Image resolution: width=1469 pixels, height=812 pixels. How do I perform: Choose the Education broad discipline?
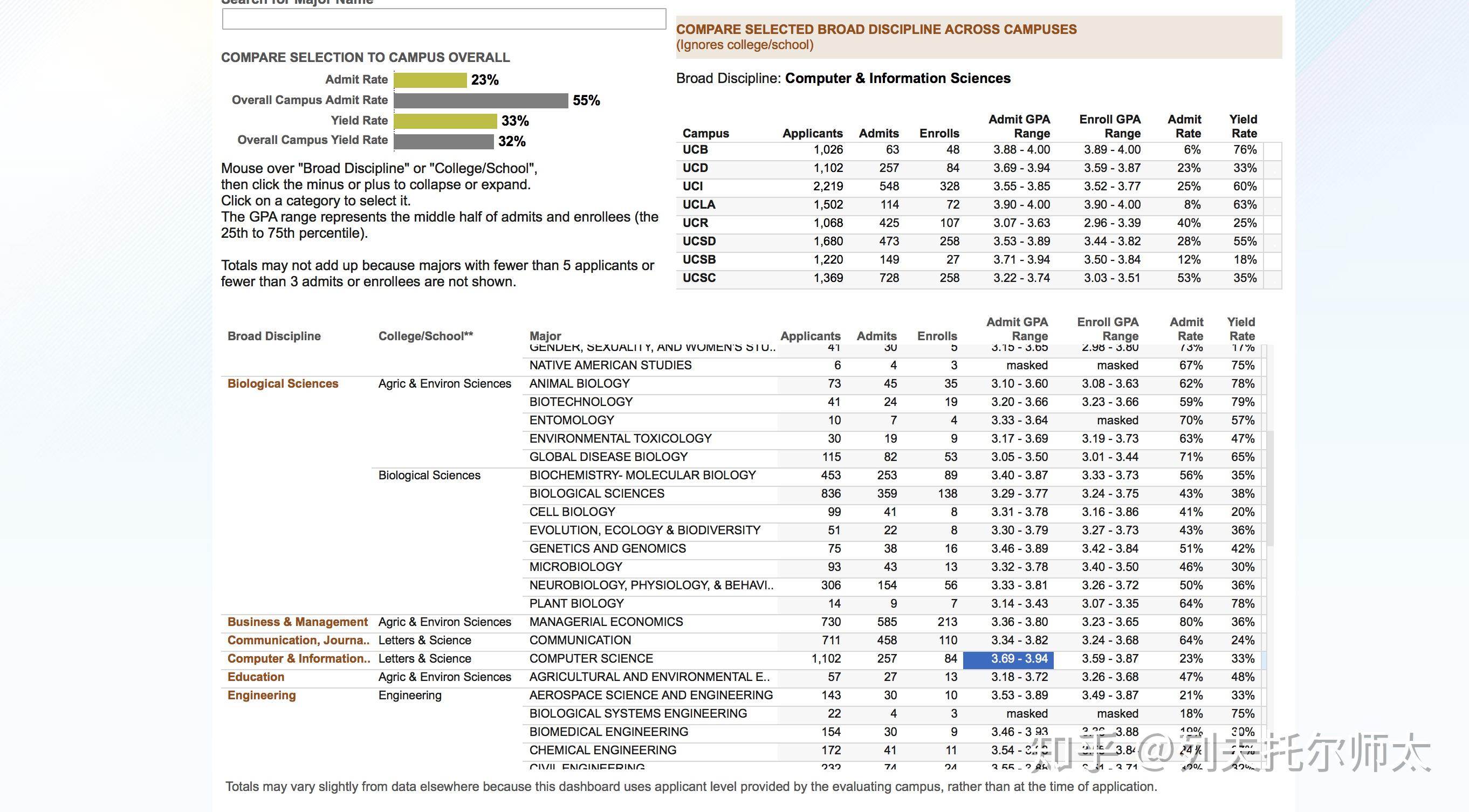click(256, 677)
